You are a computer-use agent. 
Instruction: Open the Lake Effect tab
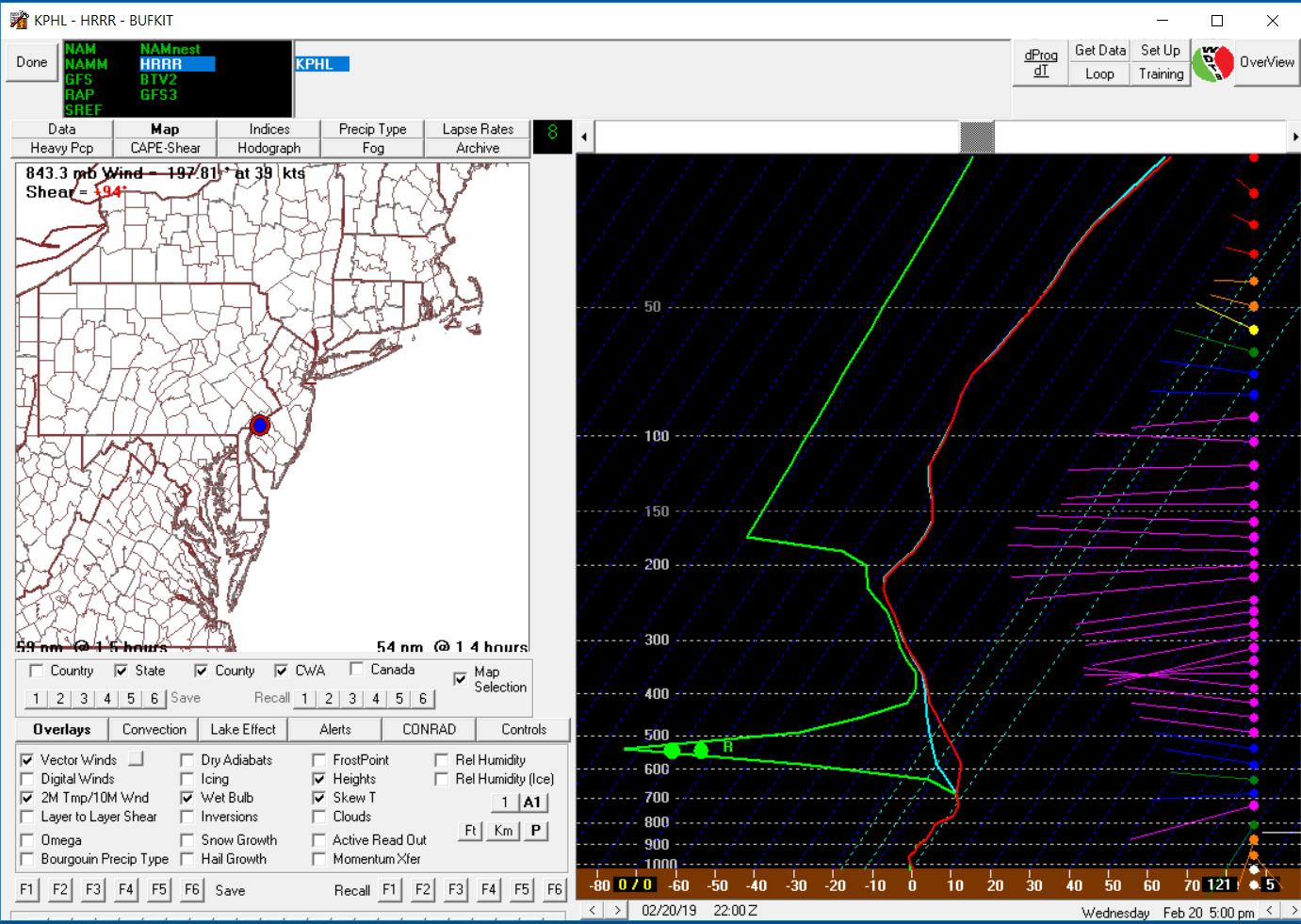(243, 729)
